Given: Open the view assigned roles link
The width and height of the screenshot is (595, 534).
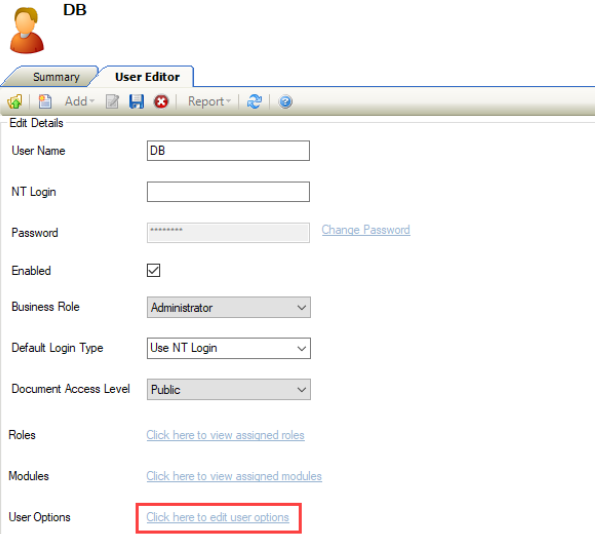Looking at the screenshot, I should (225, 435).
